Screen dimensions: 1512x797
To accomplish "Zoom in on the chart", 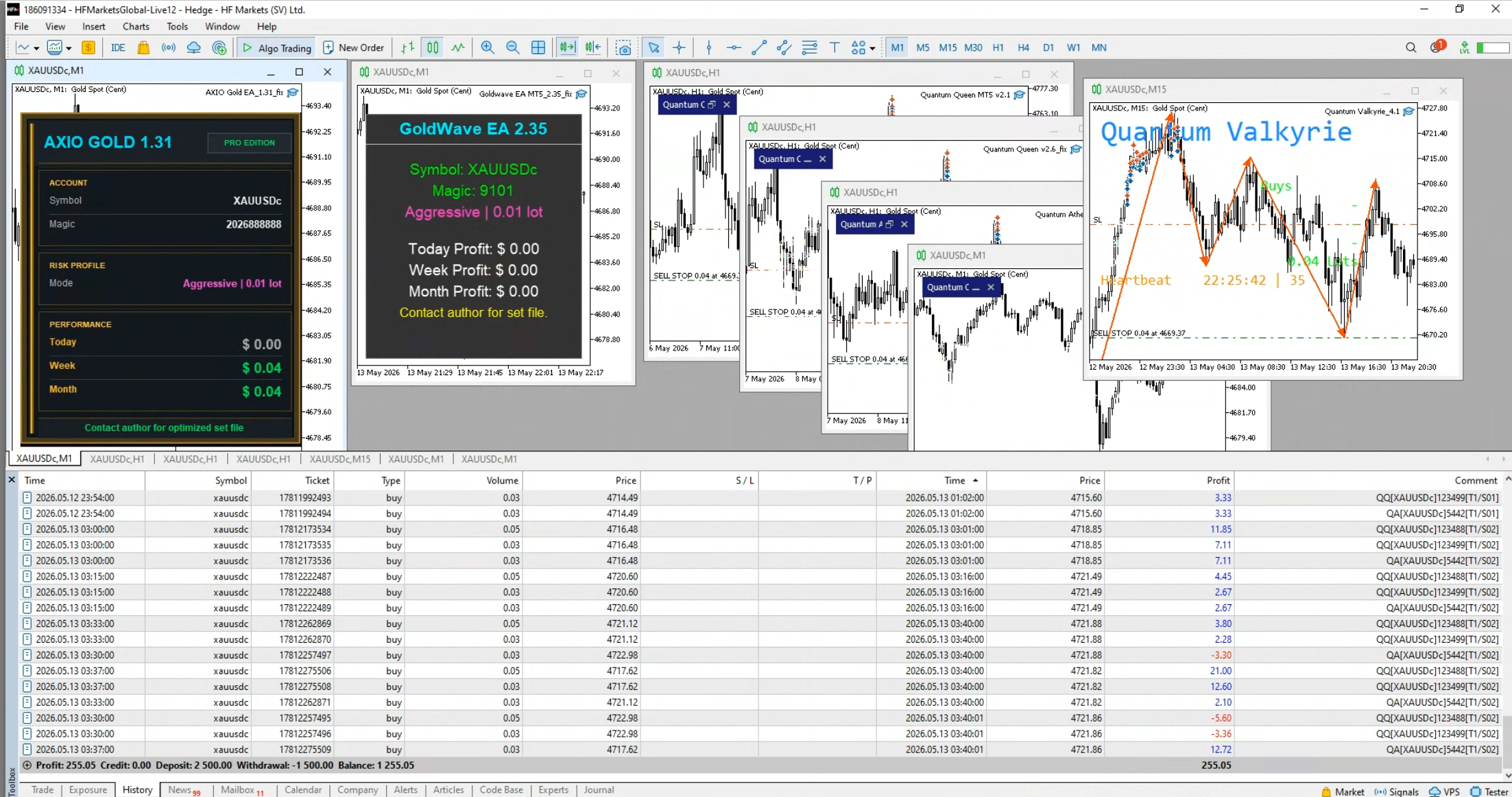I will click(488, 47).
